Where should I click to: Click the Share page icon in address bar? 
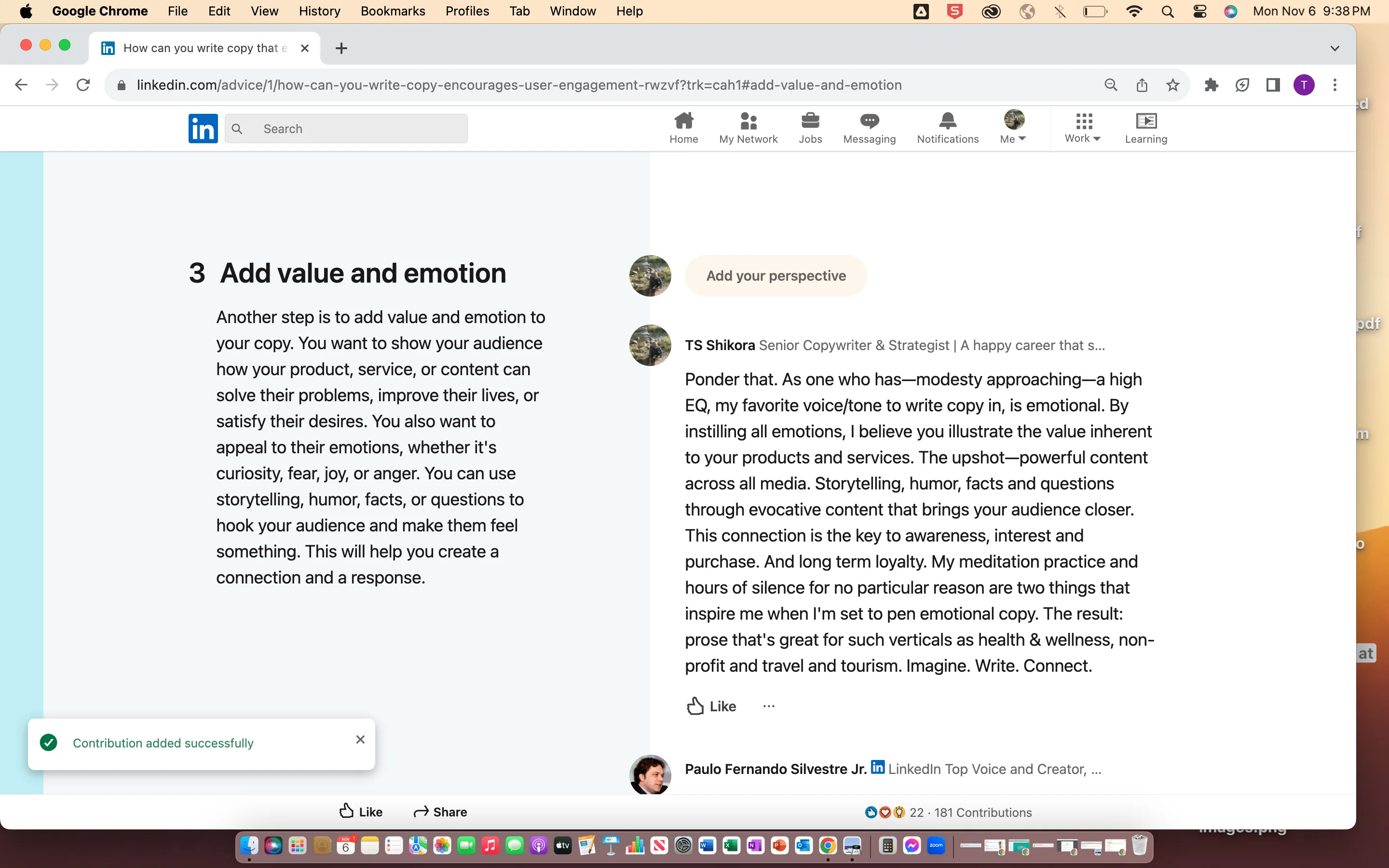1142,85
